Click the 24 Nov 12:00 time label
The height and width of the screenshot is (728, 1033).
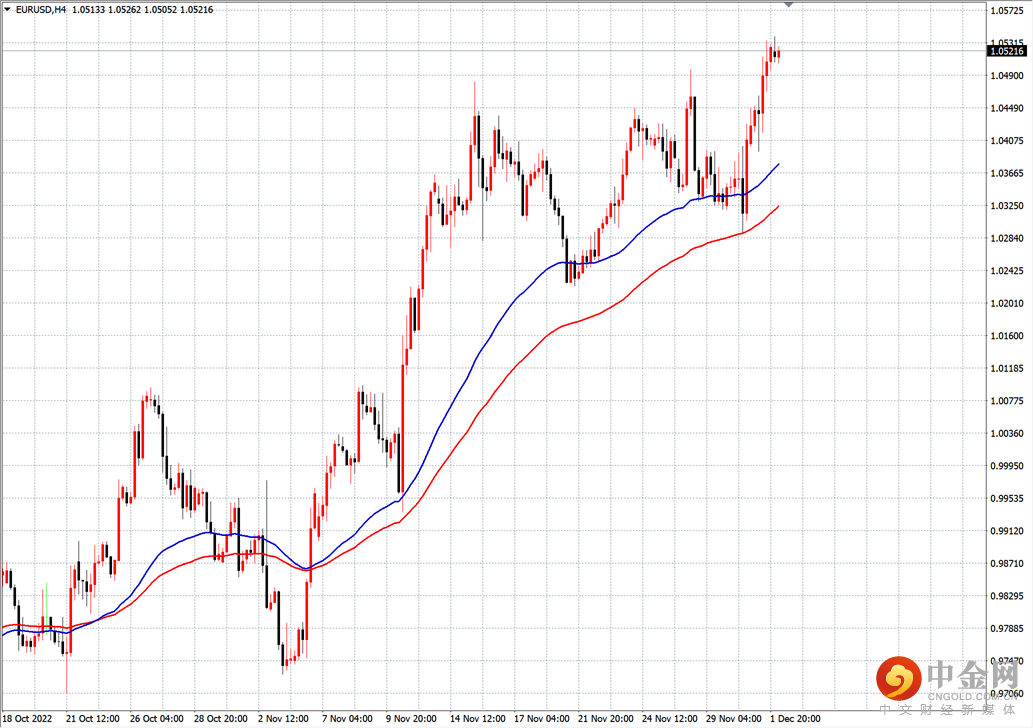click(x=669, y=719)
